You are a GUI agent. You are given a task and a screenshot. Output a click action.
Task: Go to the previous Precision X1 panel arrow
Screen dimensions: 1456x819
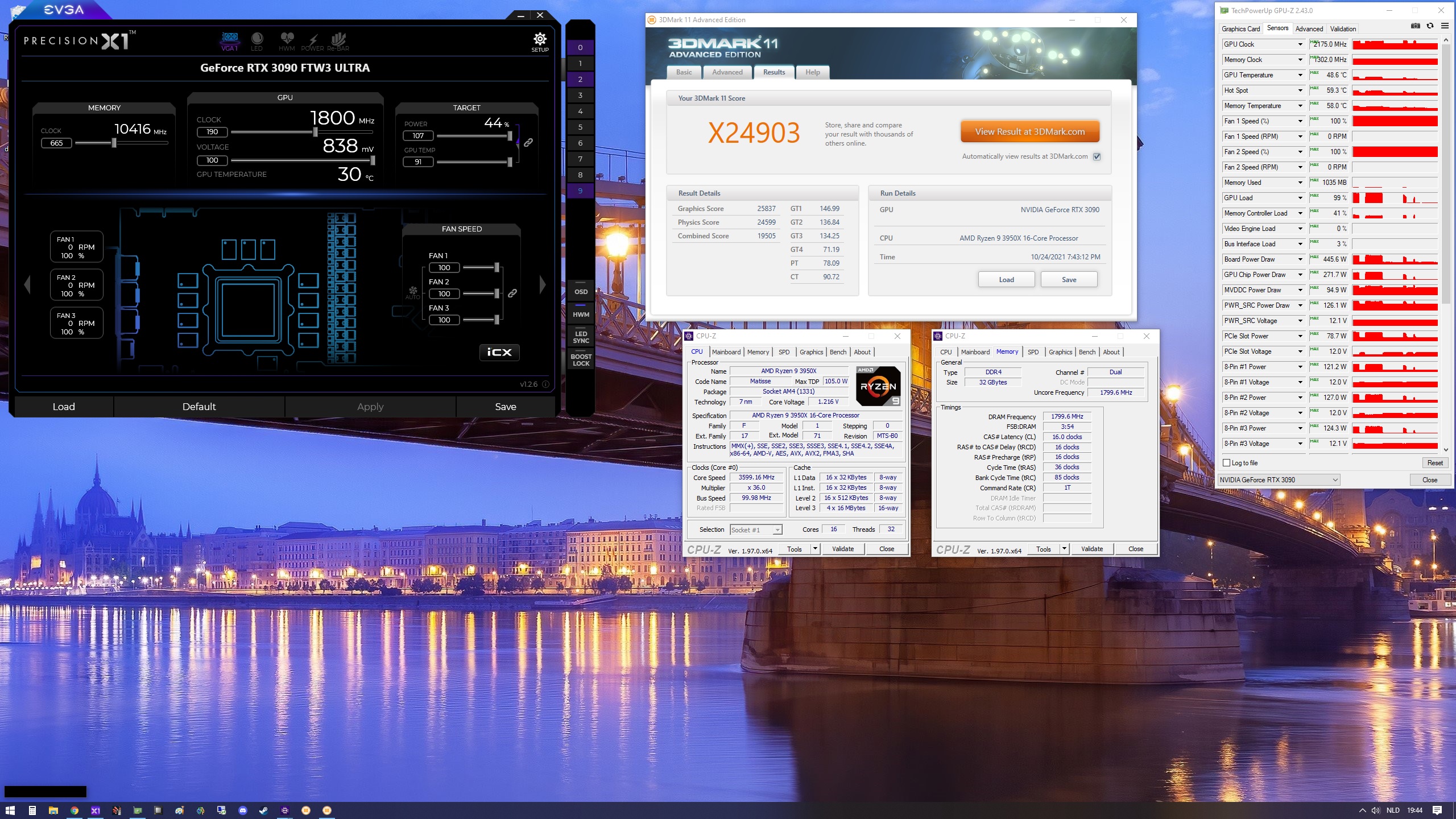[x=27, y=284]
